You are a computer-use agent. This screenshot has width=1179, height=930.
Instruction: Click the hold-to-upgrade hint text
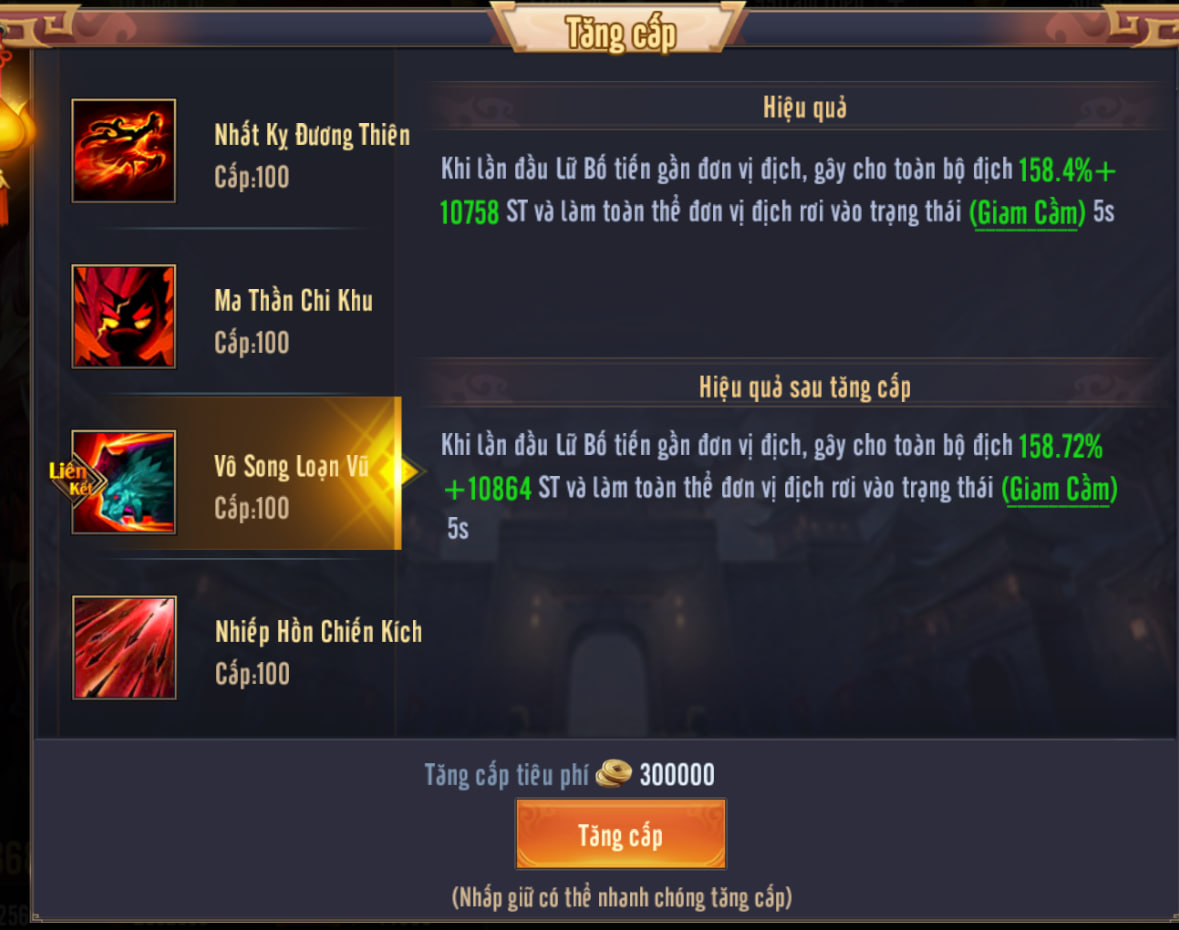click(x=622, y=898)
